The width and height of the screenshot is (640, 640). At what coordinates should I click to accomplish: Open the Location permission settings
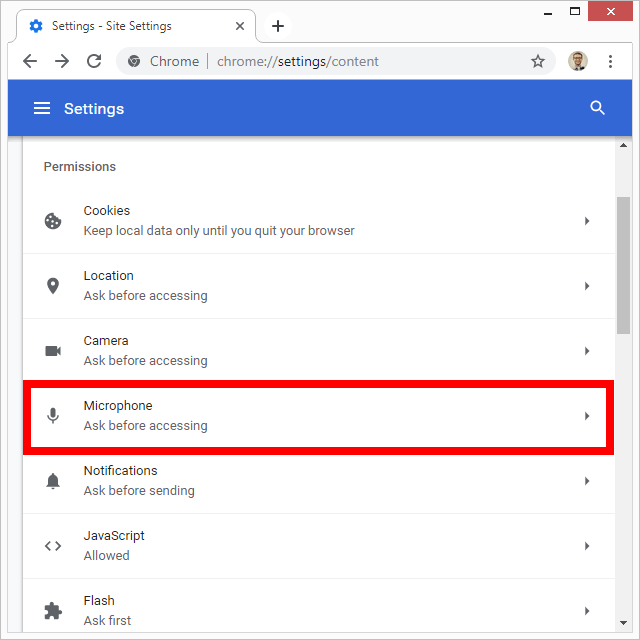(319, 286)
